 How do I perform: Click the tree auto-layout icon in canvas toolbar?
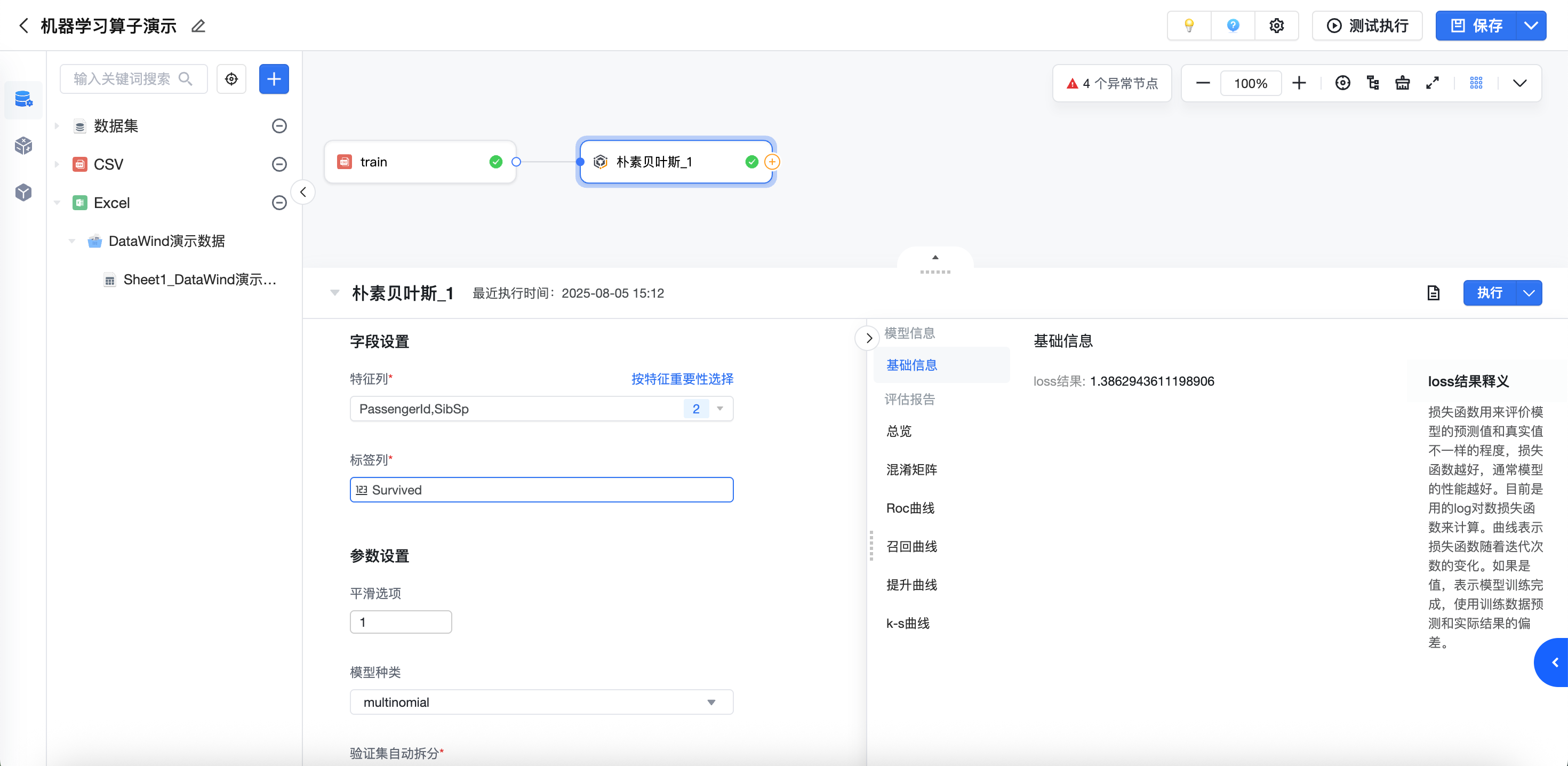[1373, 83]
